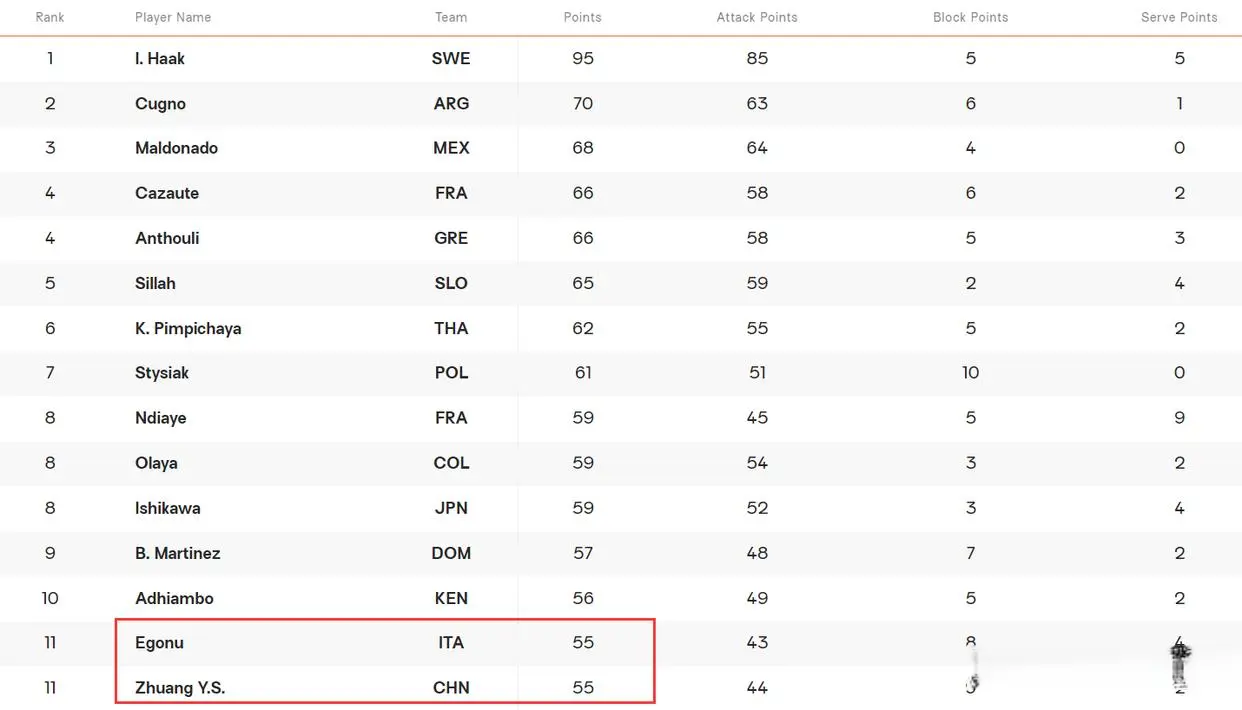Sort by Serve Points header
The image size is (1242, 710).
[1179, 17]
